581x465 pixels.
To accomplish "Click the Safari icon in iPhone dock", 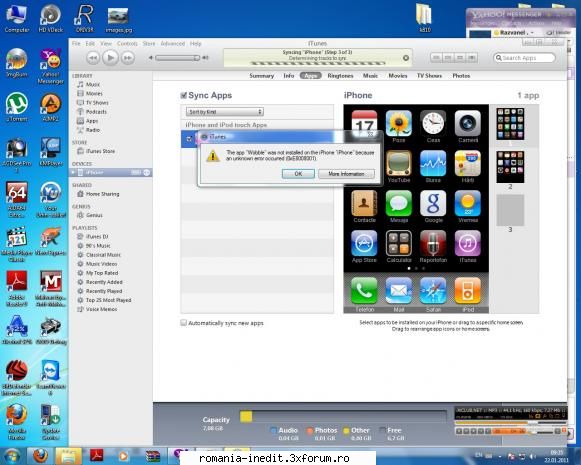I will coord(433,291).
